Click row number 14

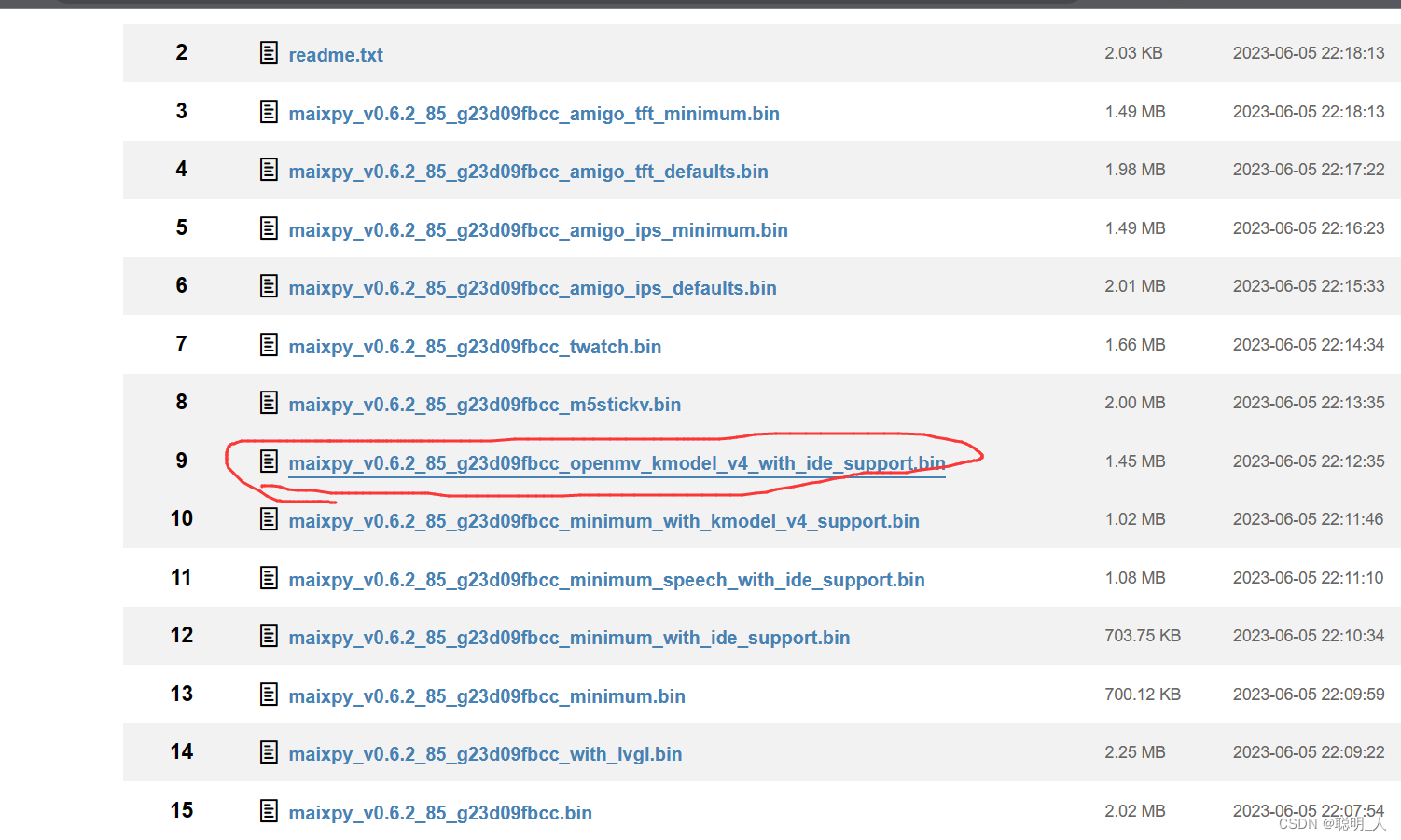click(x=182, y=751)
